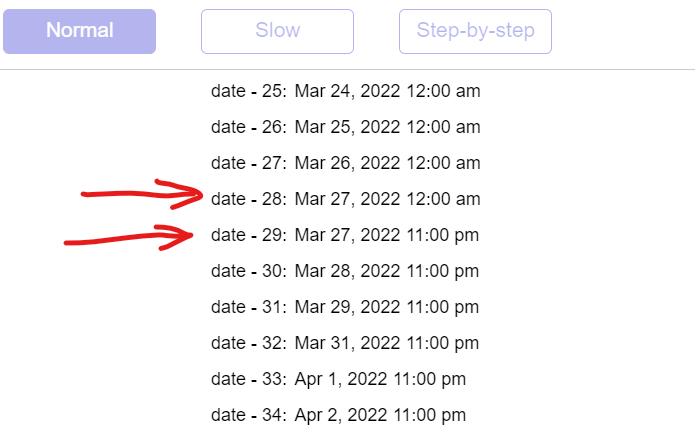695x441 pixels.
Task: Select the date - 32 Mar 31 row
Action: point(345,343)
